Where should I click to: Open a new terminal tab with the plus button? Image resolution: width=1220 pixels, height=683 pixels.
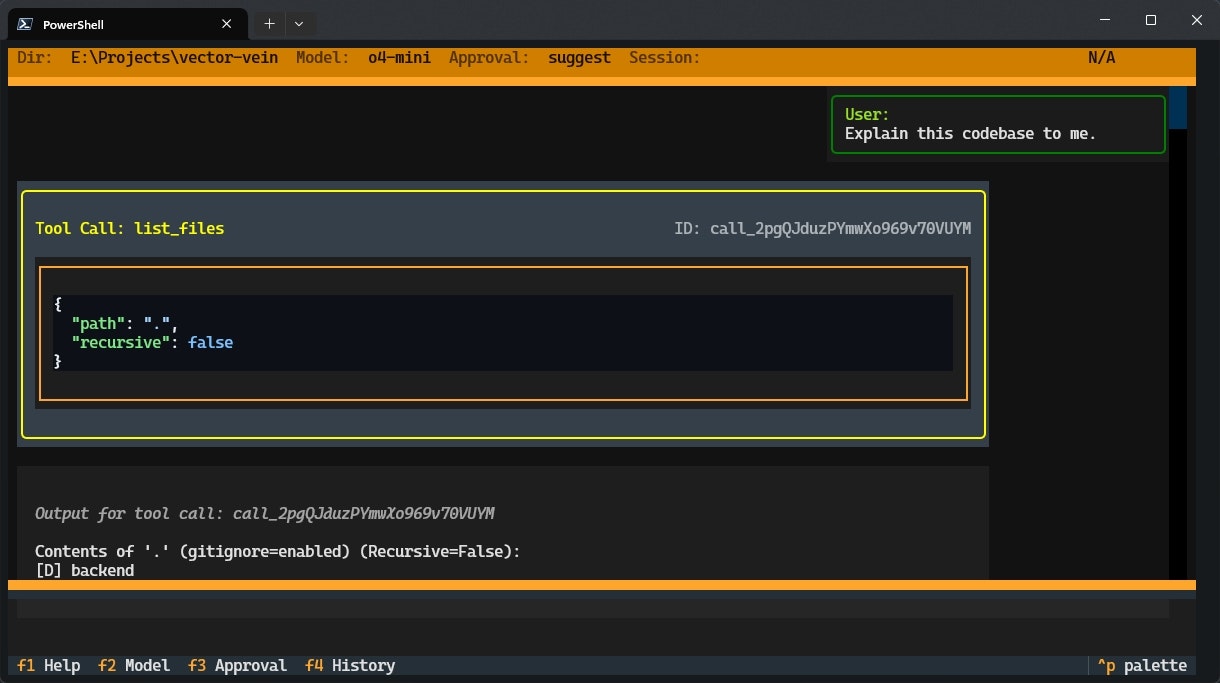point(269,24)
